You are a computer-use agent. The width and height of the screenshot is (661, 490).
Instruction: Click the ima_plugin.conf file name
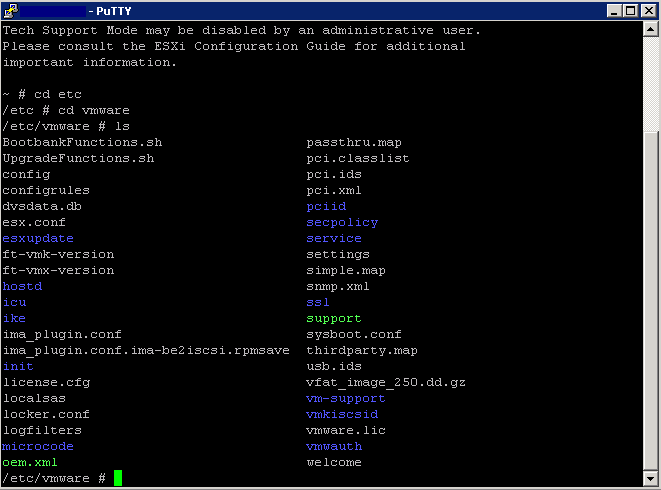click(62, 335)
